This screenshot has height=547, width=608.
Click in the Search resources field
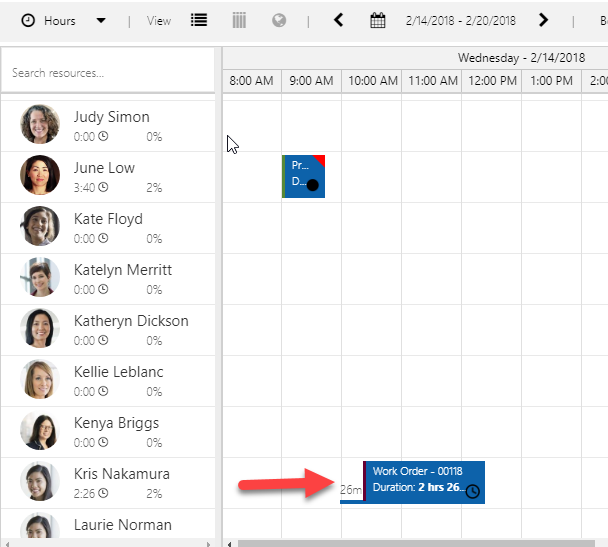tap(108, 72)
